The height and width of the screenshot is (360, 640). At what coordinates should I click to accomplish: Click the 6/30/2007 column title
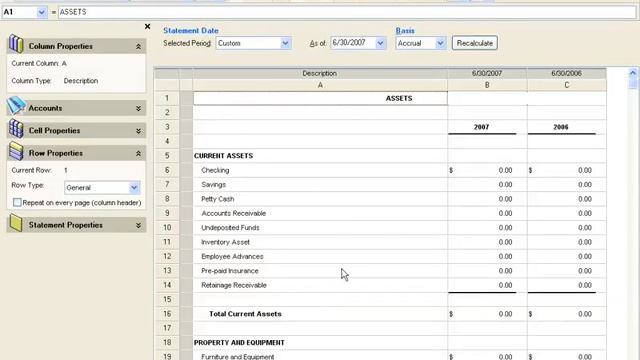tap(487, 73)
